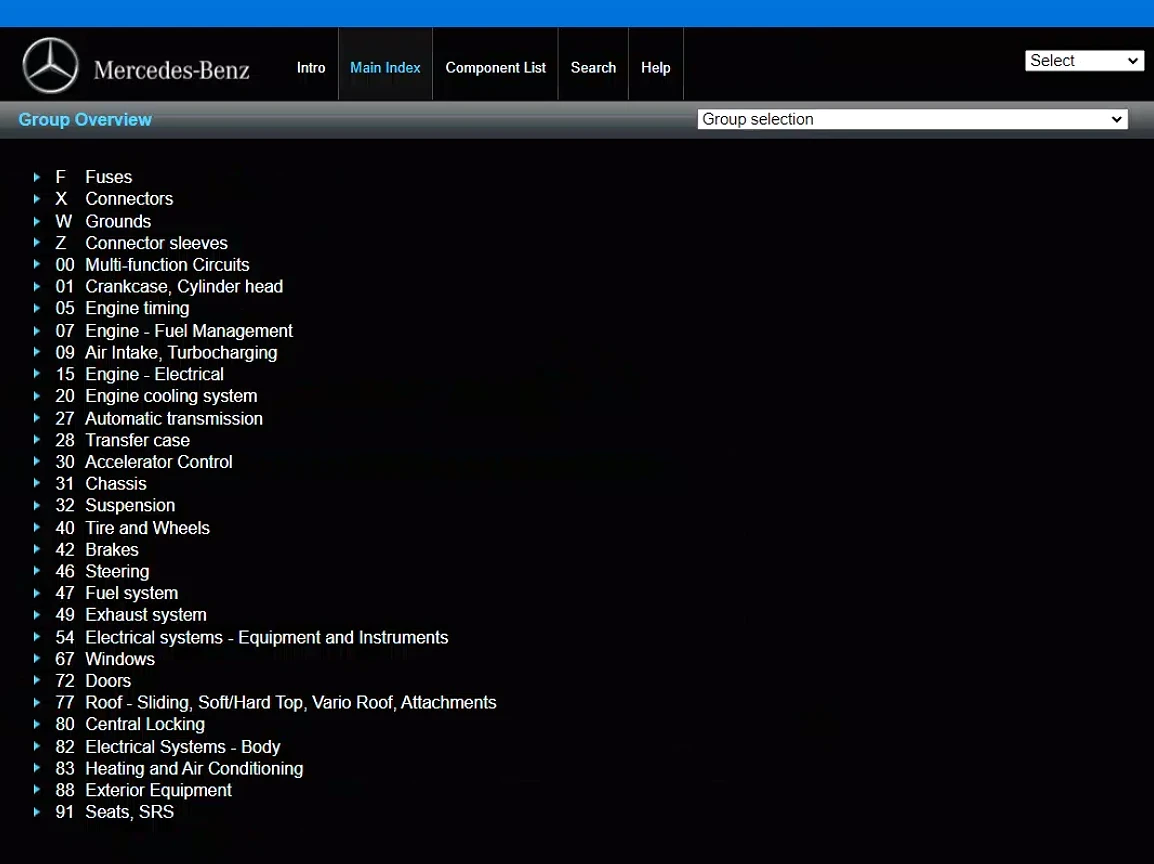Expand the arrow beside 42 Brakes

[x=37, y=550]
